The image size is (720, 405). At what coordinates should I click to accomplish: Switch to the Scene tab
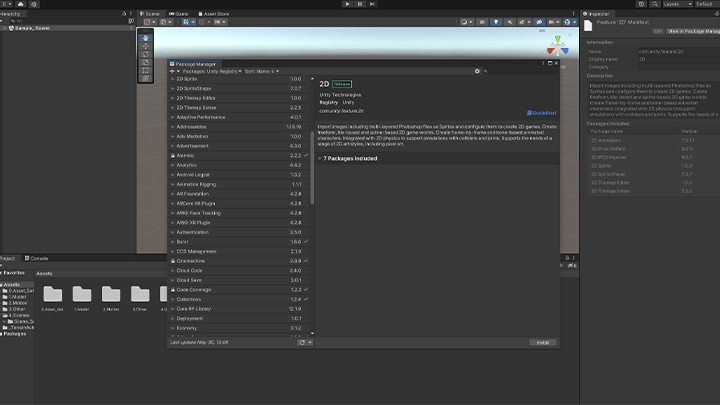point(150,14)
